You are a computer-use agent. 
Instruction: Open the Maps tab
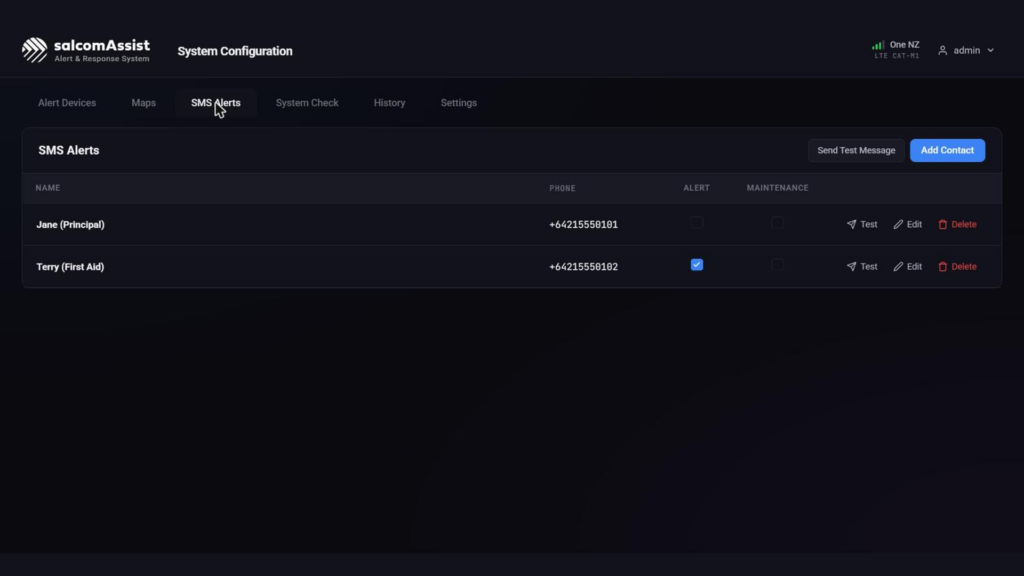144,103
